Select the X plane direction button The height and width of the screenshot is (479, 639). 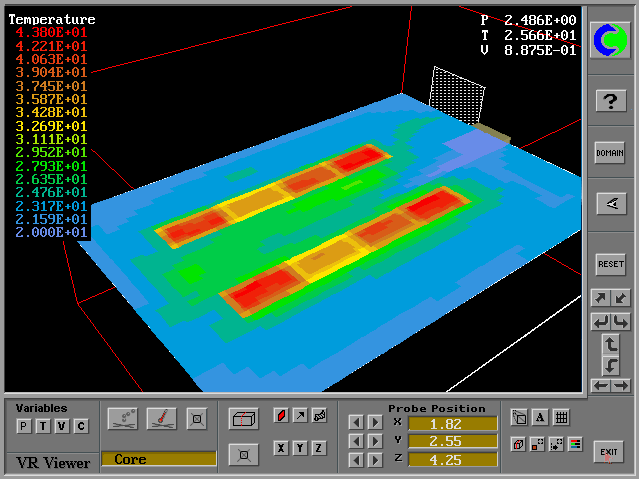pos(281,448)
